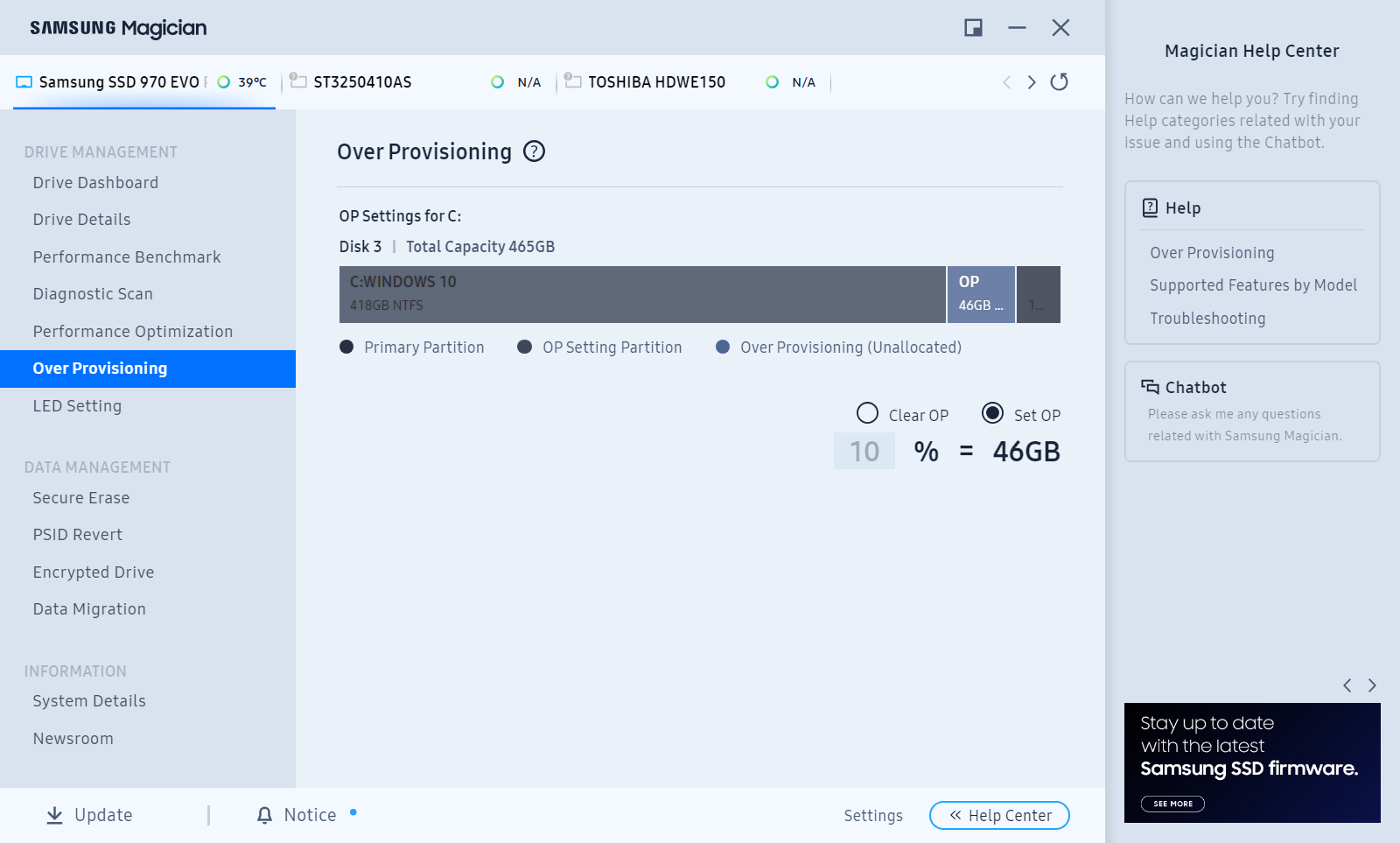1400x843 pixels.
Task: Open Over Provisioning help topic
Action: pyautogui.click(x=1212, y=253)
